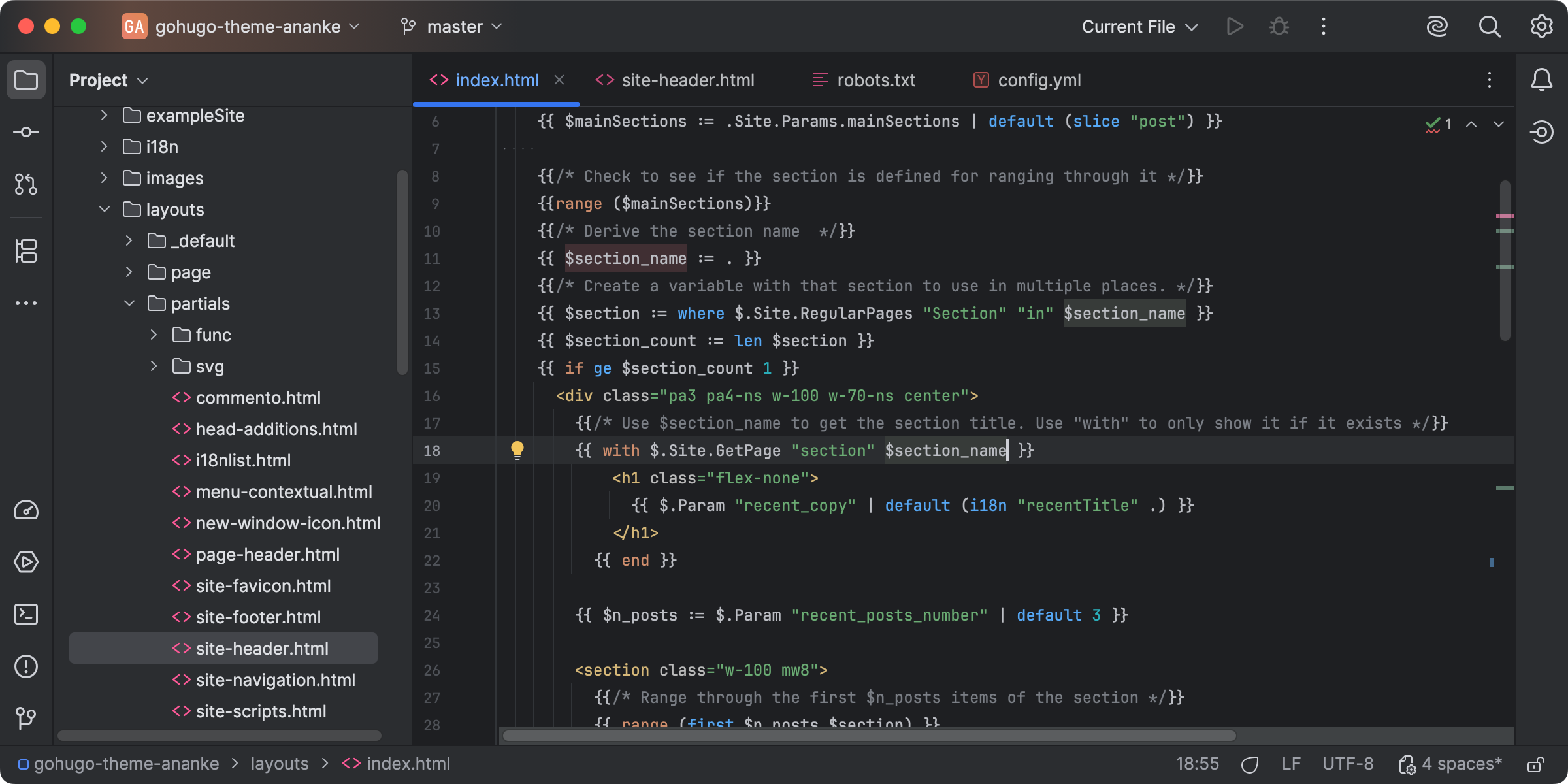The image size is (1568, 784).
Task: Click the editor vertical scrollbar thumb
Action: (x=1505, y=261)
